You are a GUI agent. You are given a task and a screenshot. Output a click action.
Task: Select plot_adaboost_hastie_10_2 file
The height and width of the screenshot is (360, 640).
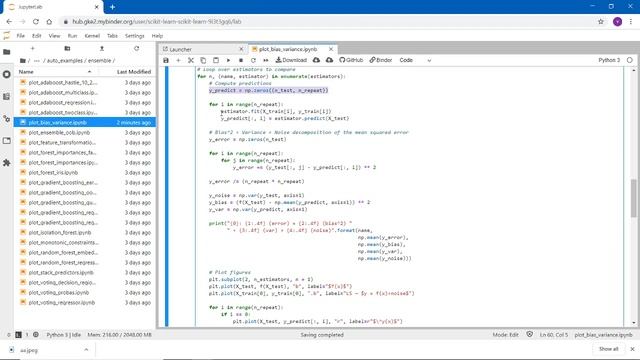(x=85, y=82)
